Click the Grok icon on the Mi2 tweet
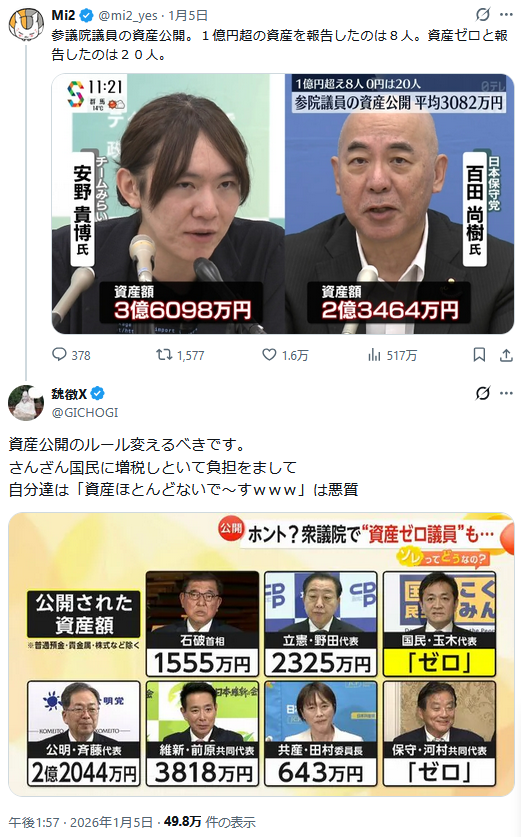The width and height of the screenshot is (521, 837). tap(483, 15)
